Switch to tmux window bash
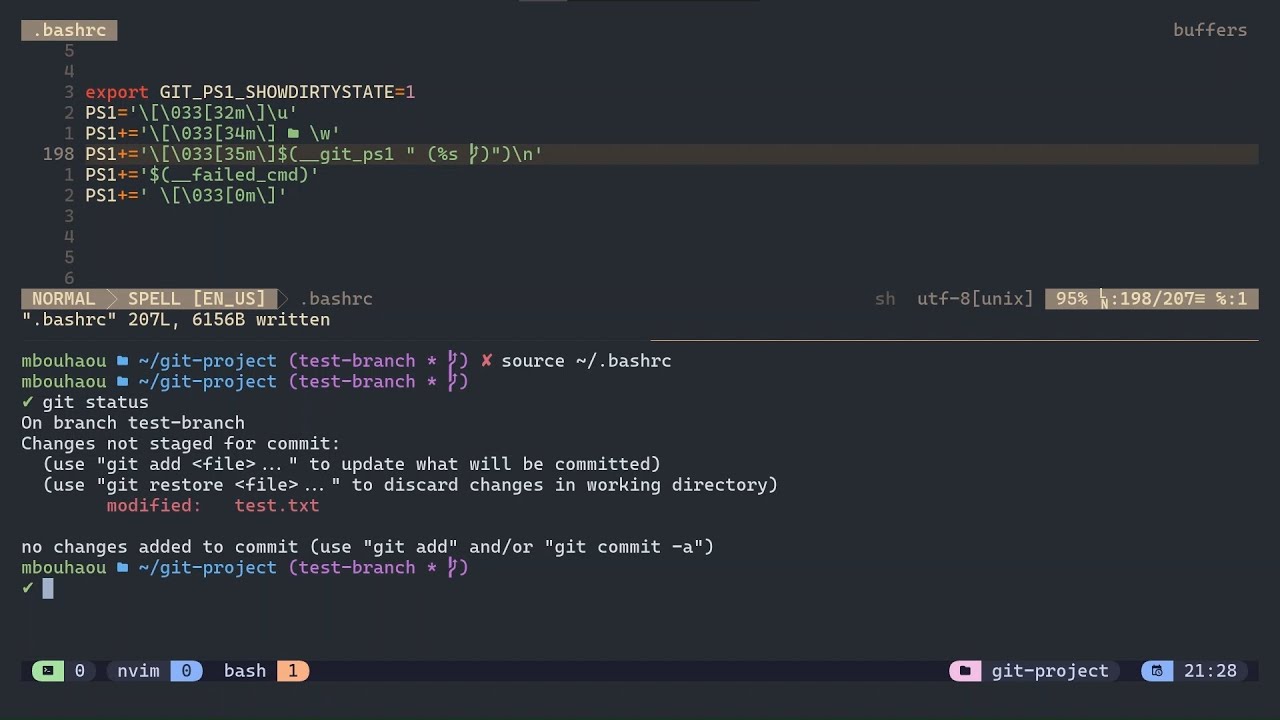 (266, 671)
